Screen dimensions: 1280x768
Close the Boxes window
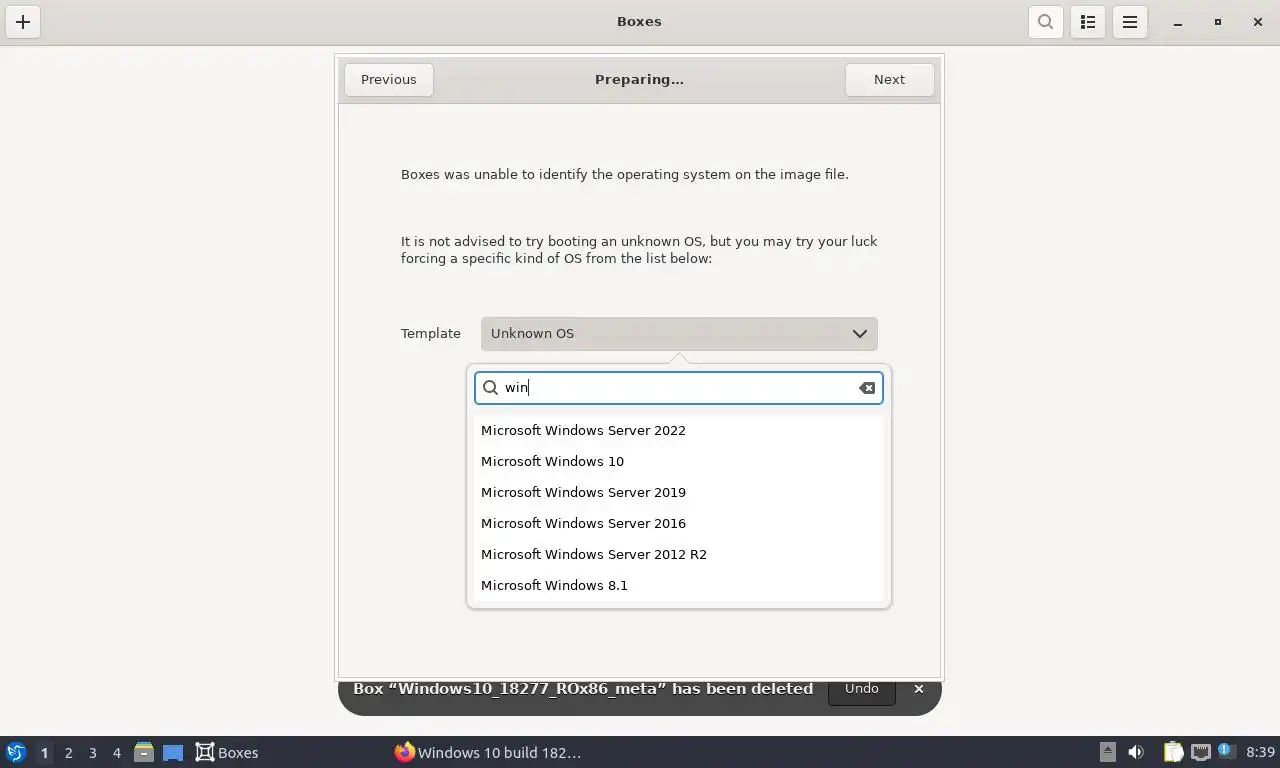pyautogui.click(x=1258, y=22)
